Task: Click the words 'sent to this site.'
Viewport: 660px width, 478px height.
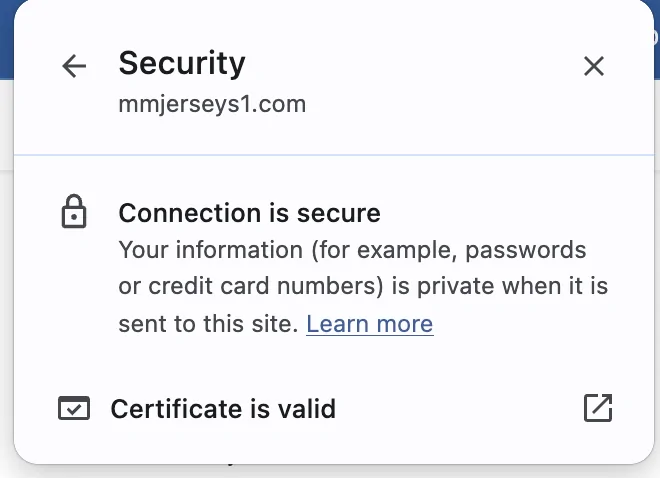Action: point(208,324)
